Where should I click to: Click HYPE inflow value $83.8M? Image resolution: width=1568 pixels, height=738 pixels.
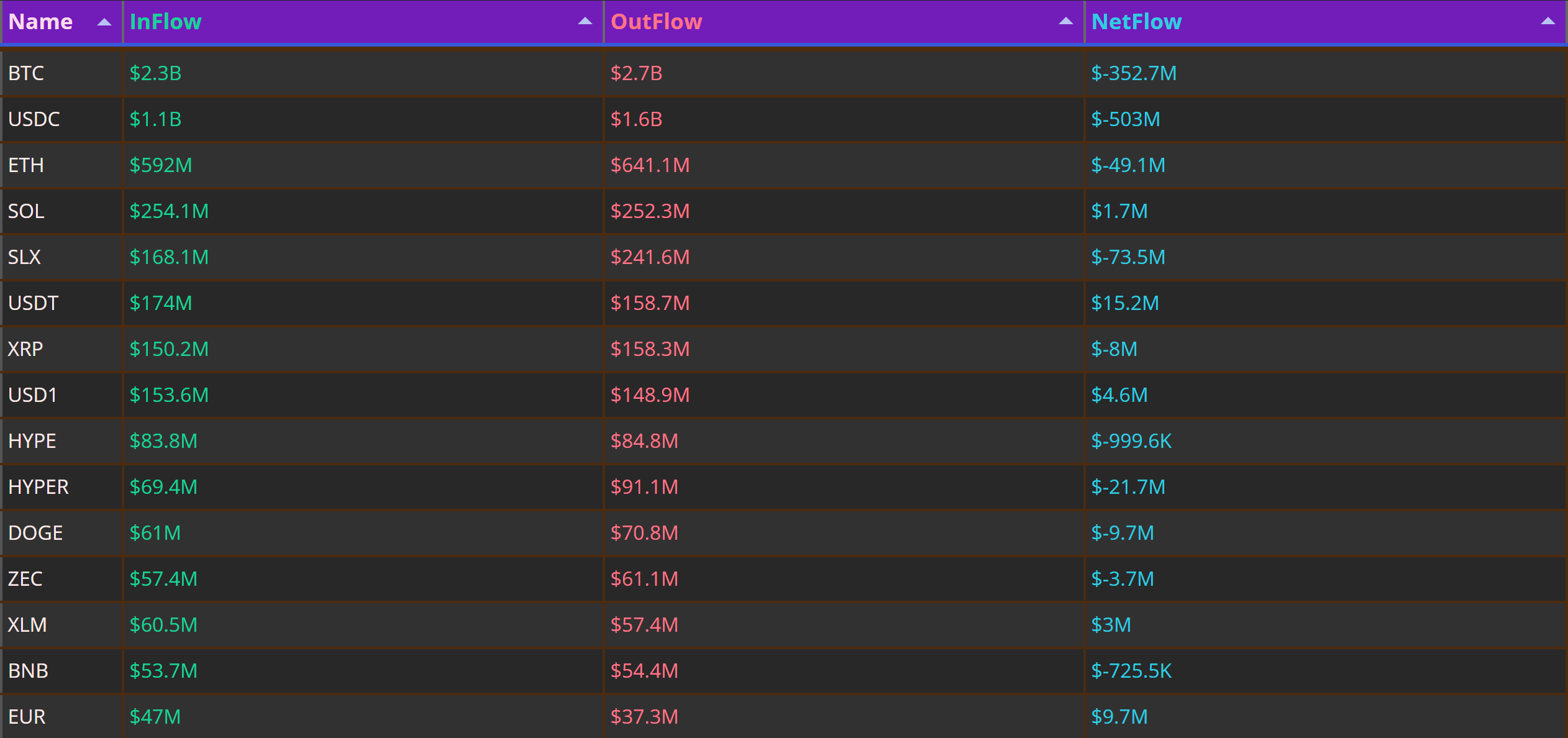point(163,441)
